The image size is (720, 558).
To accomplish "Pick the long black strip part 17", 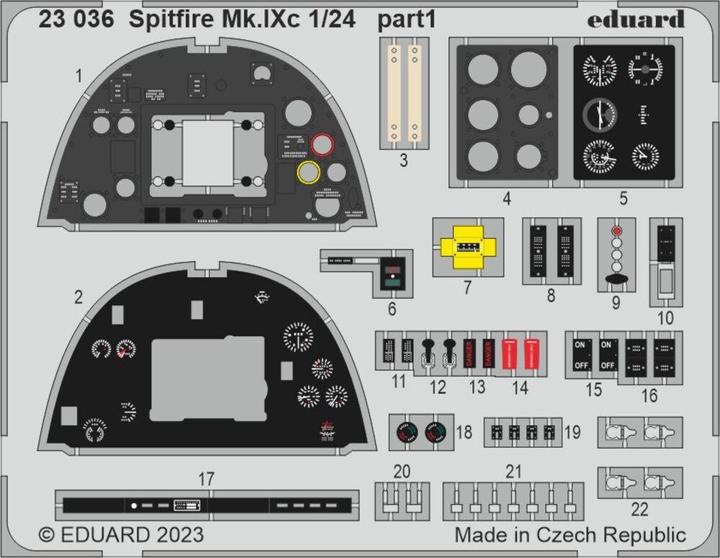I will pyautogui.click(x=207, y=506).
